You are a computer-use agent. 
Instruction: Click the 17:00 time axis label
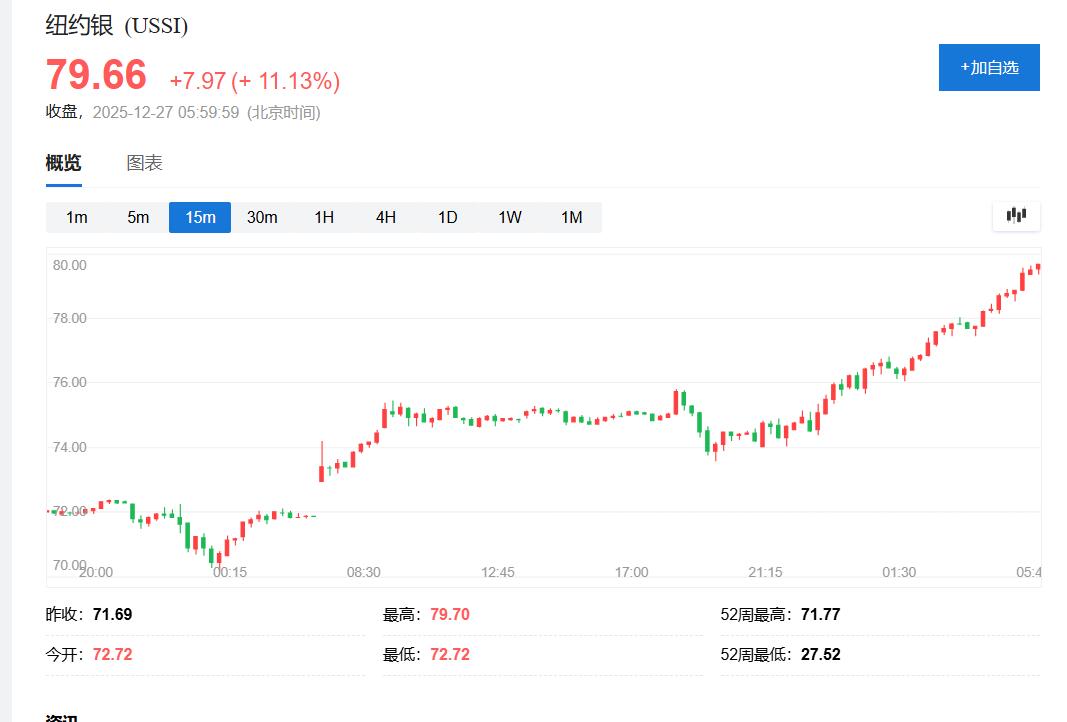631,572
